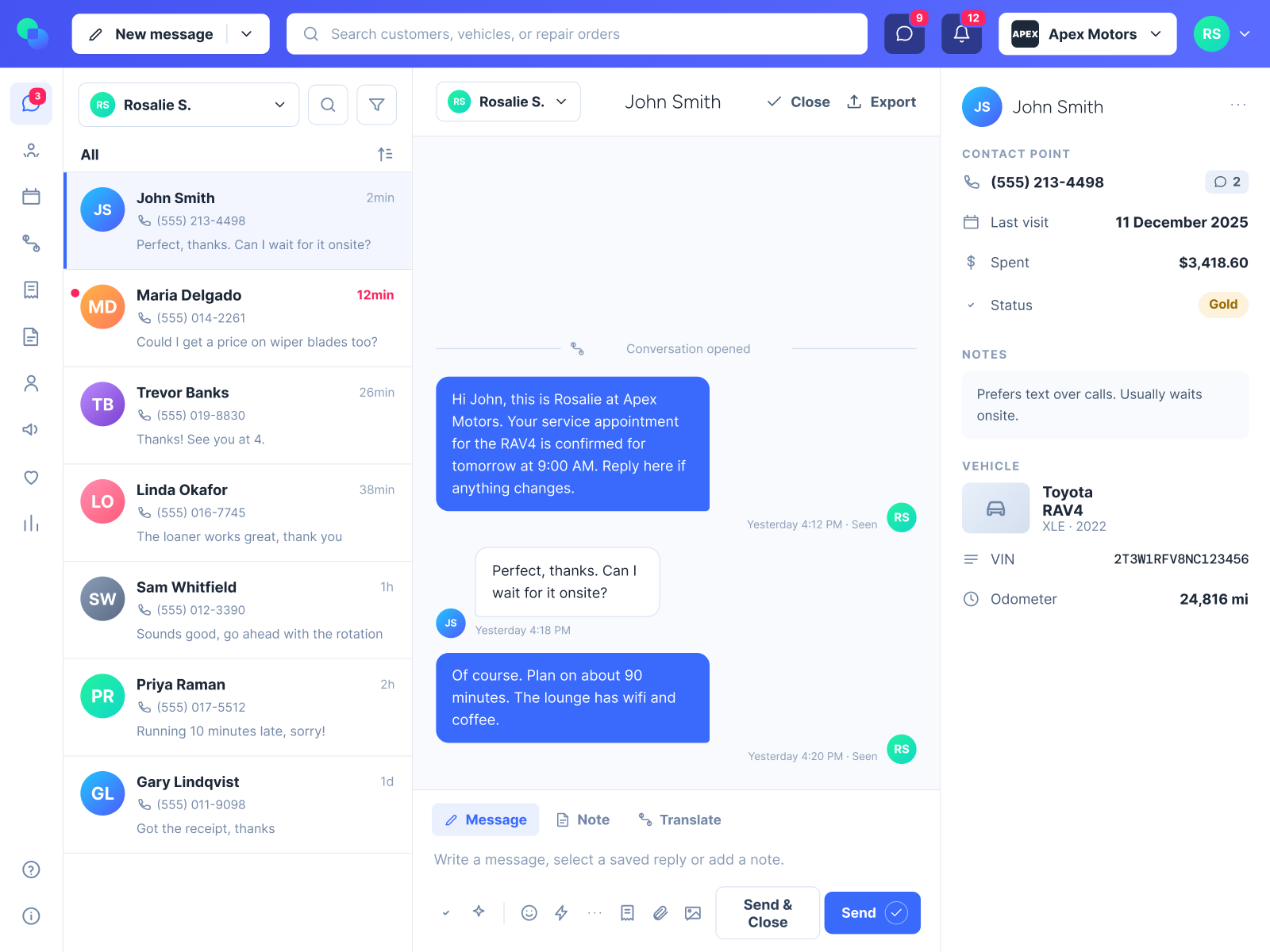Insert an image in the composer
This screenshot has height=952, width=1270.
click(x=693, y=913)
